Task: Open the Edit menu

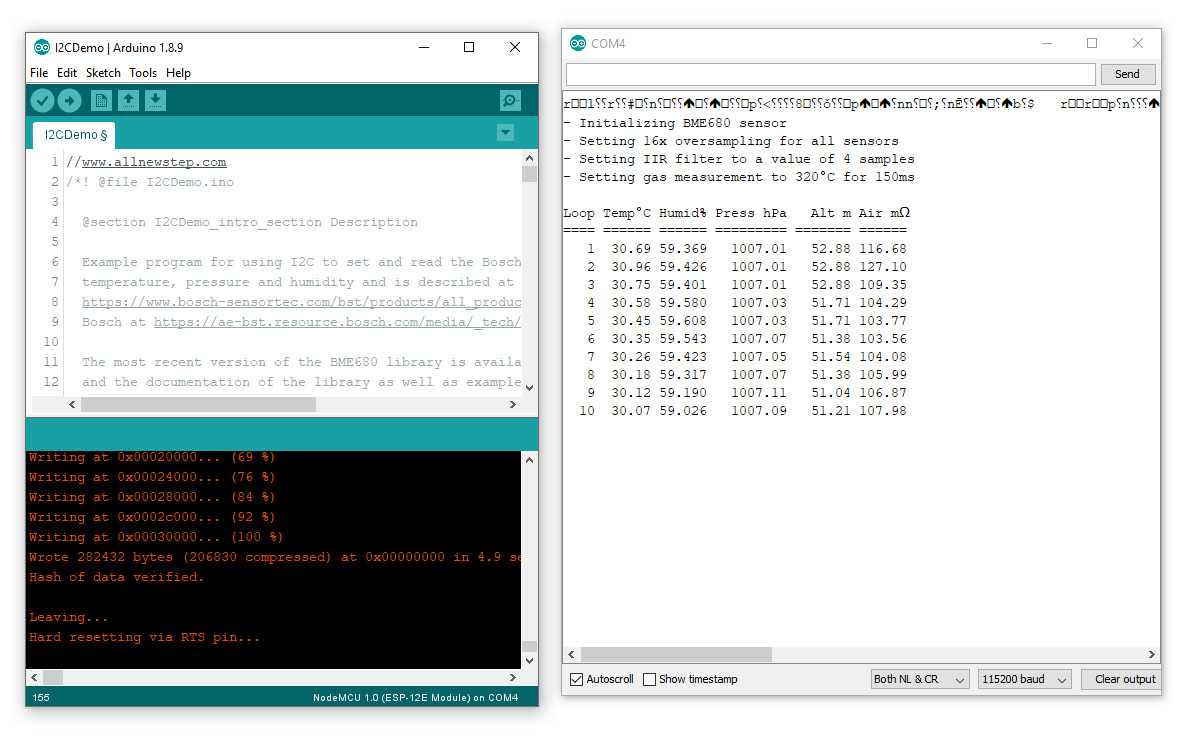Action: [x=67, y=73]
